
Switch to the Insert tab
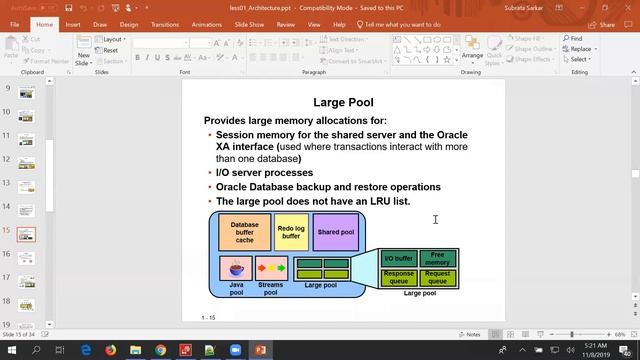(x=73, y=24)
